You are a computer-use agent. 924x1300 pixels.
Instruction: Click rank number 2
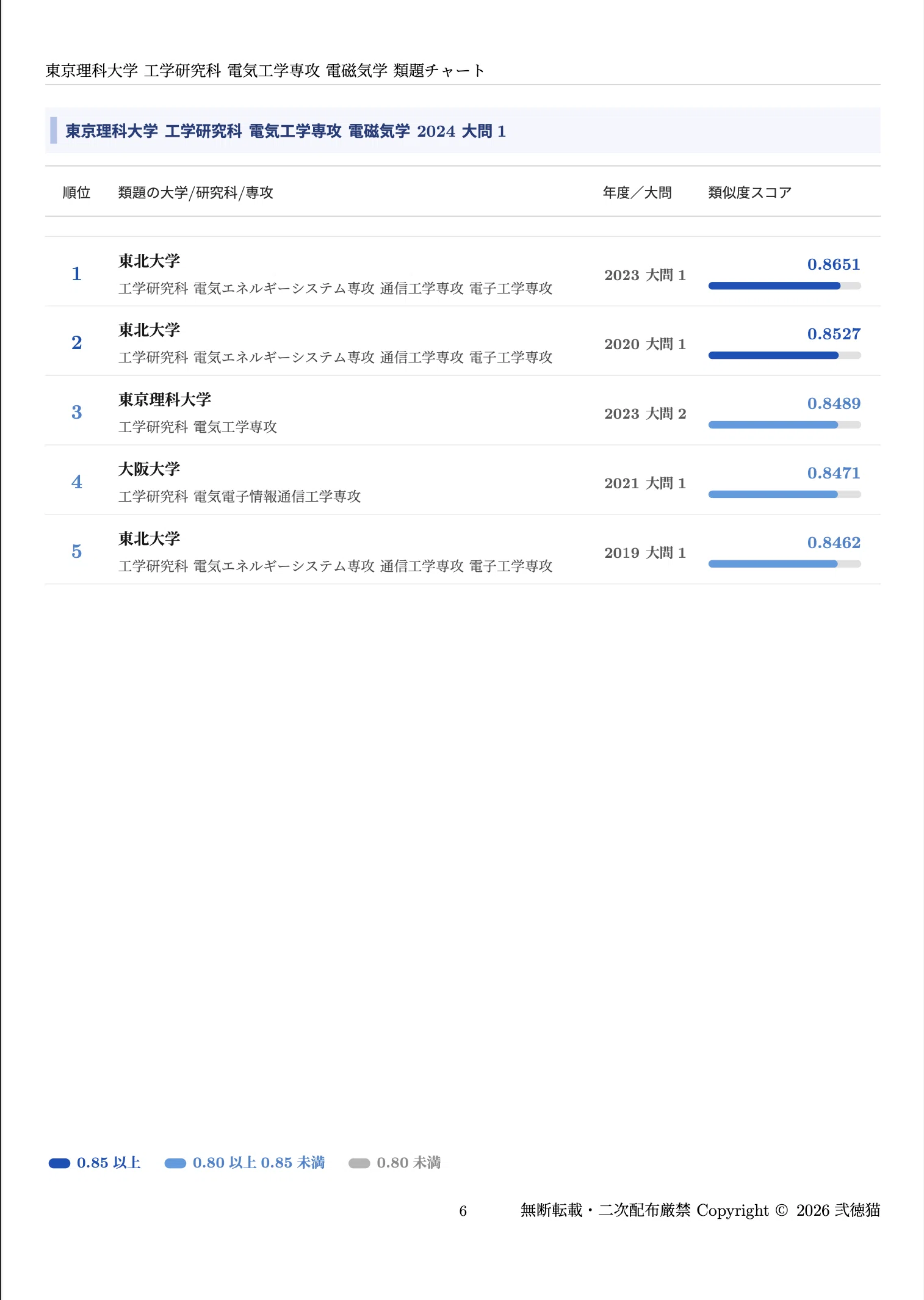click(x=76, y=342)
